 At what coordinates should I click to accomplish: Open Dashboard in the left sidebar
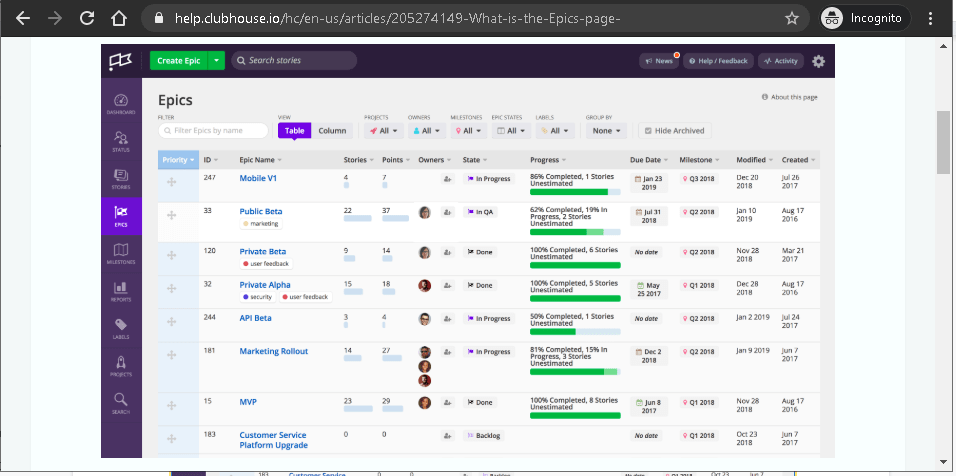point(121,103)
